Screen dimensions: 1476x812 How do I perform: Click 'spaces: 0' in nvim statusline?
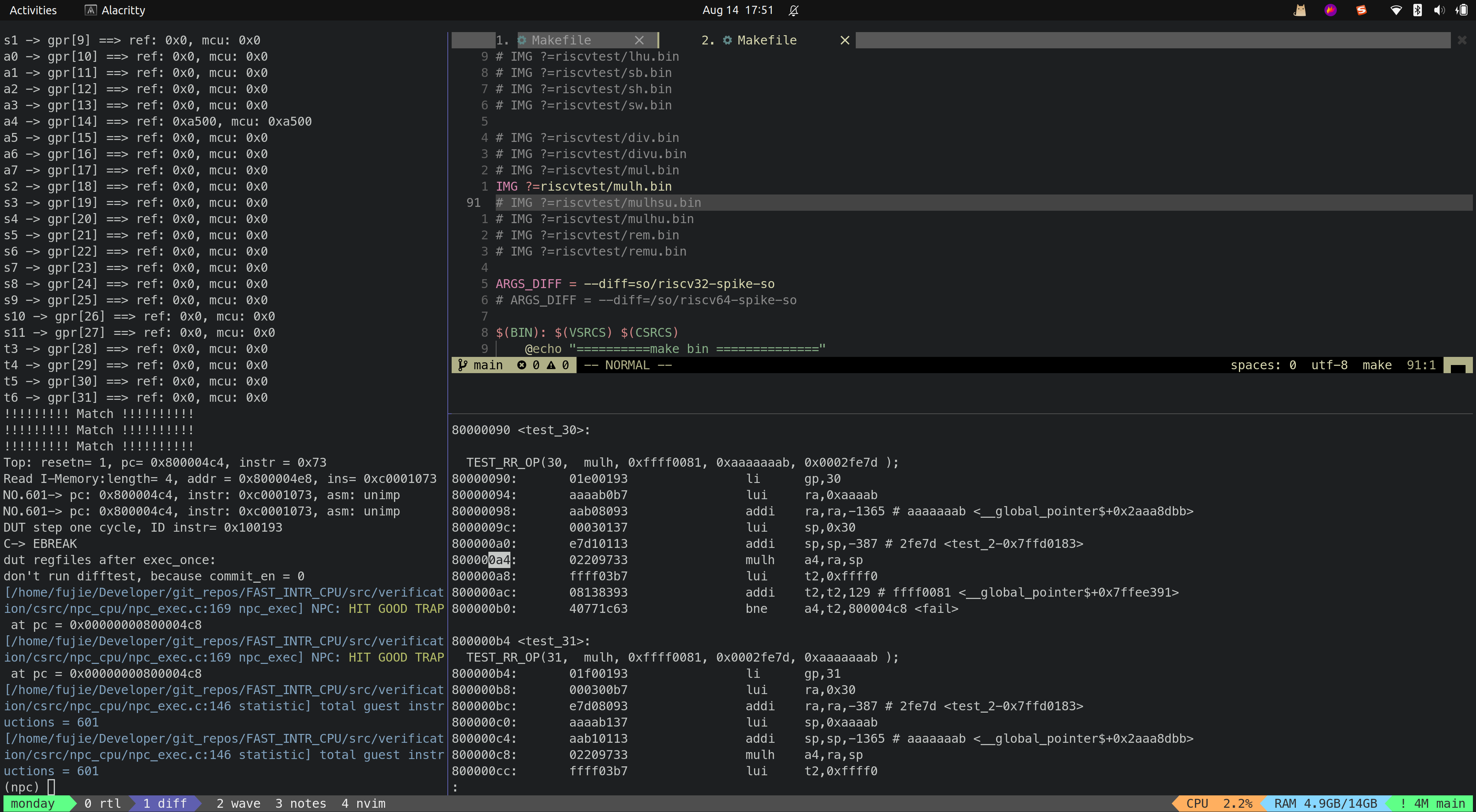1263,365
